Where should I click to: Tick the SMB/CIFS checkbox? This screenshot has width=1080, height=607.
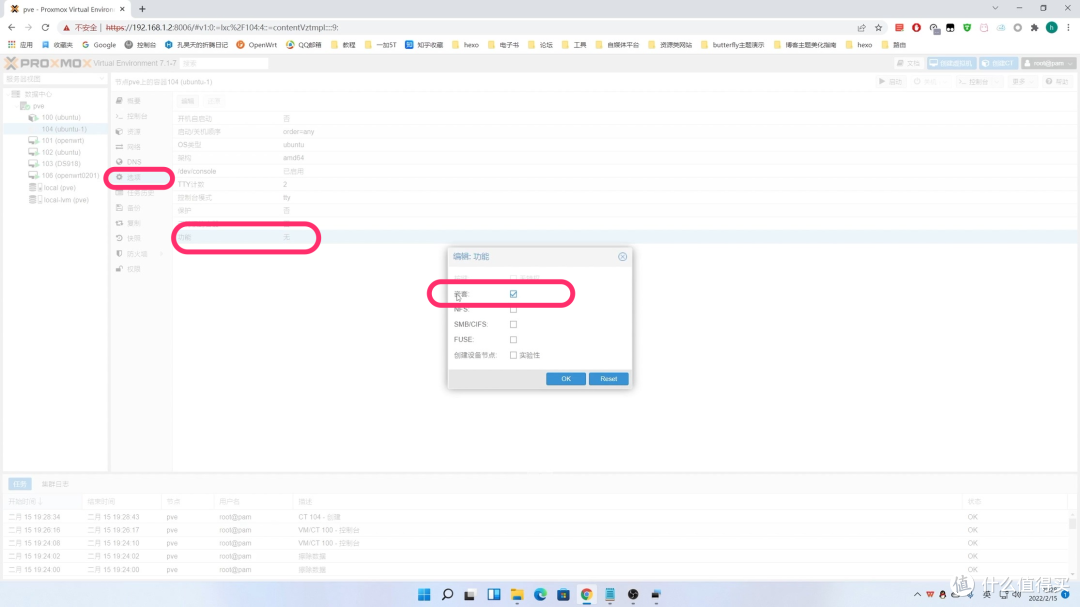pyautogui.click(x=513, y=324)
